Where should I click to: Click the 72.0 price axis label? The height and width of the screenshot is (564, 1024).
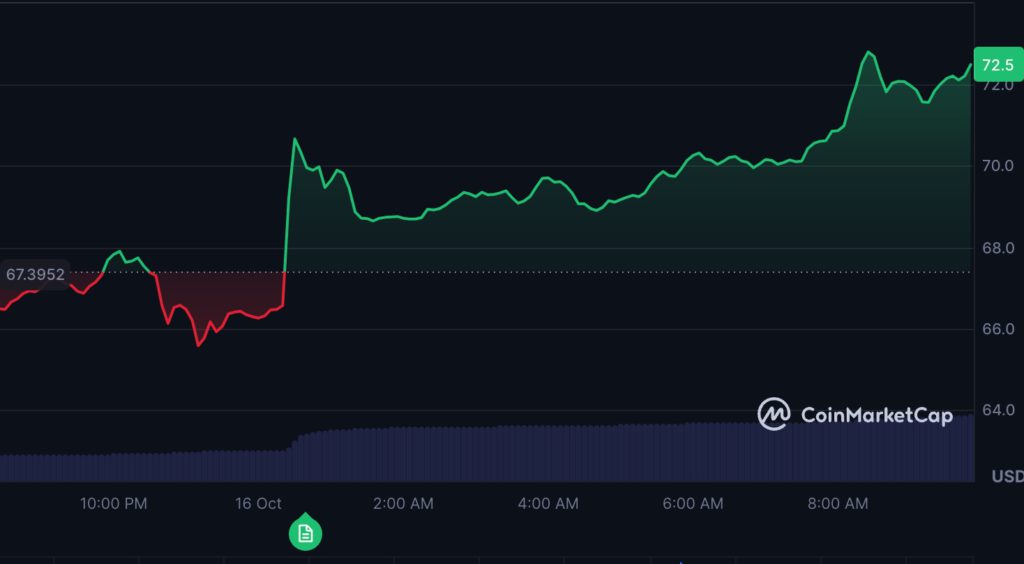pyautogui.click(x=997, y=86)
